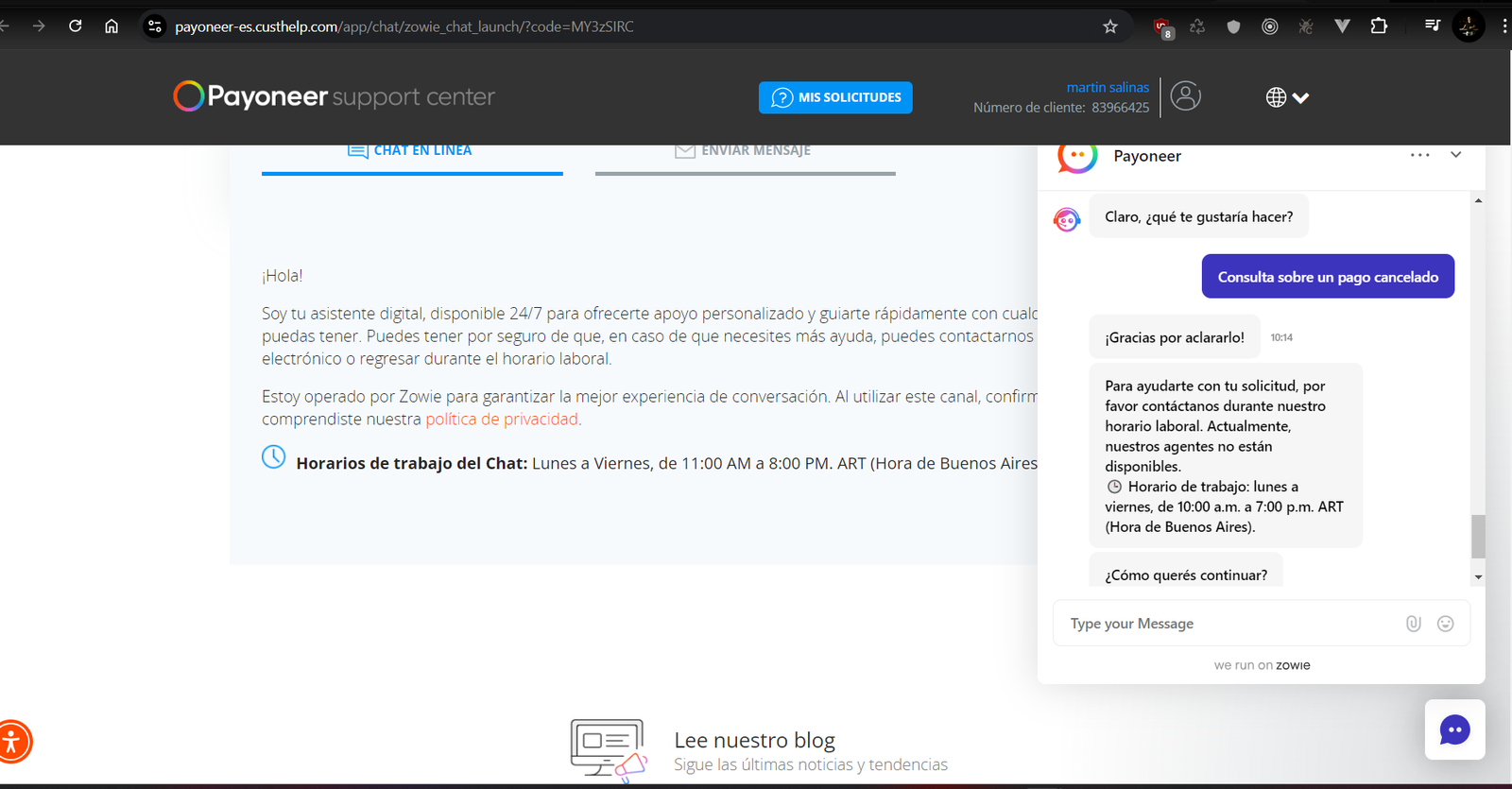Open the recycle-style extension icon
The height and width of the screenshot is (789, 1512).
point(1197,26)
